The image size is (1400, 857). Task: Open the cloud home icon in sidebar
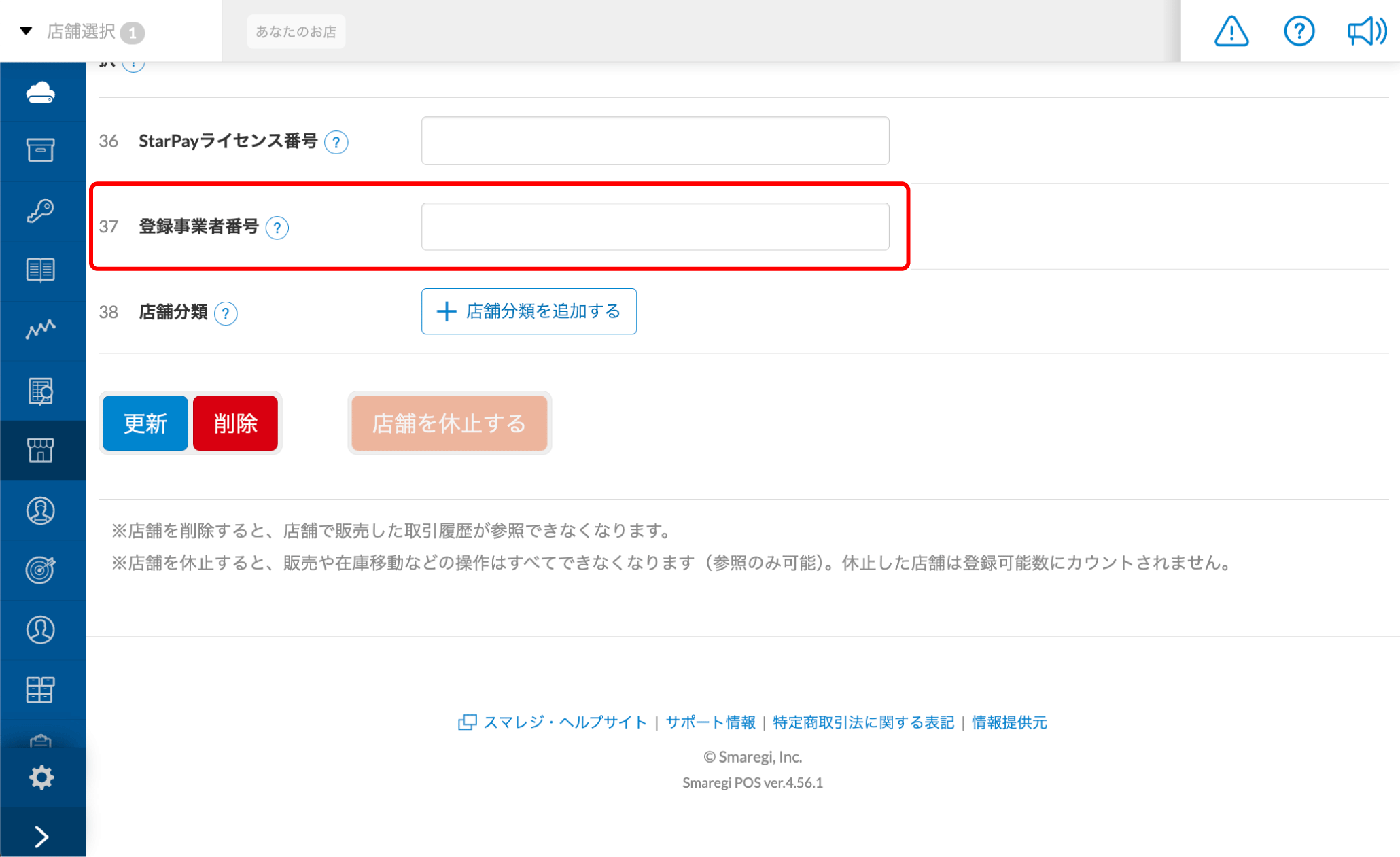tap(42, 92)
